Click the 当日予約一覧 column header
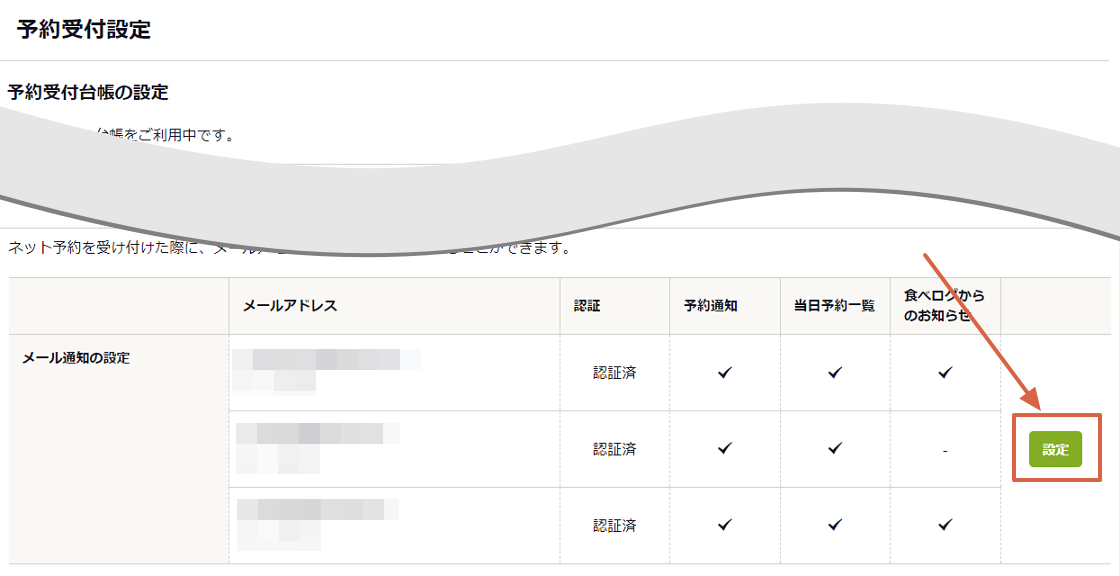Screen dimensions: 1120x576 coord(828,306)
